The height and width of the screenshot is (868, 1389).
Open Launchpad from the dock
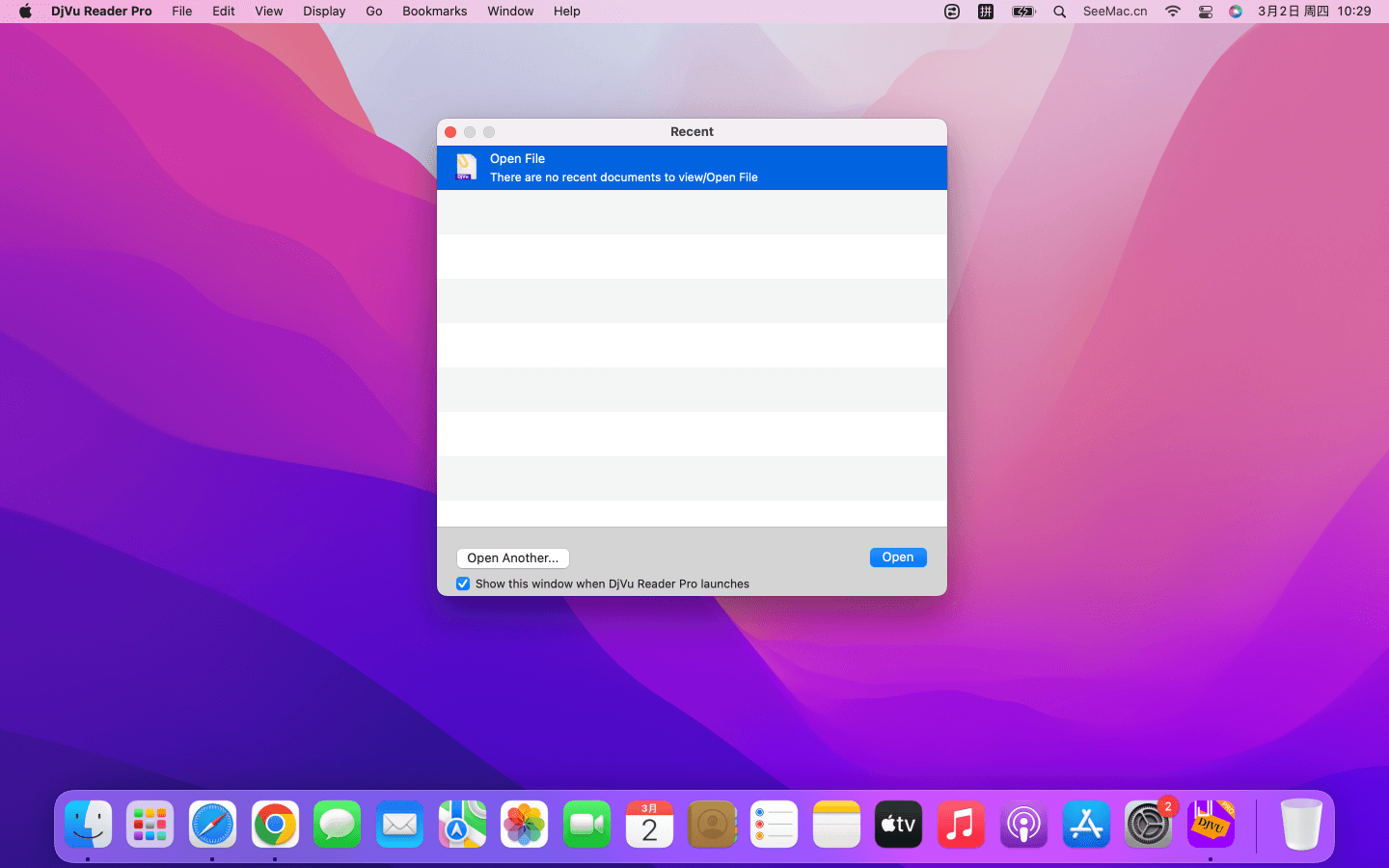pyautogui.click(x=150, y=825)
